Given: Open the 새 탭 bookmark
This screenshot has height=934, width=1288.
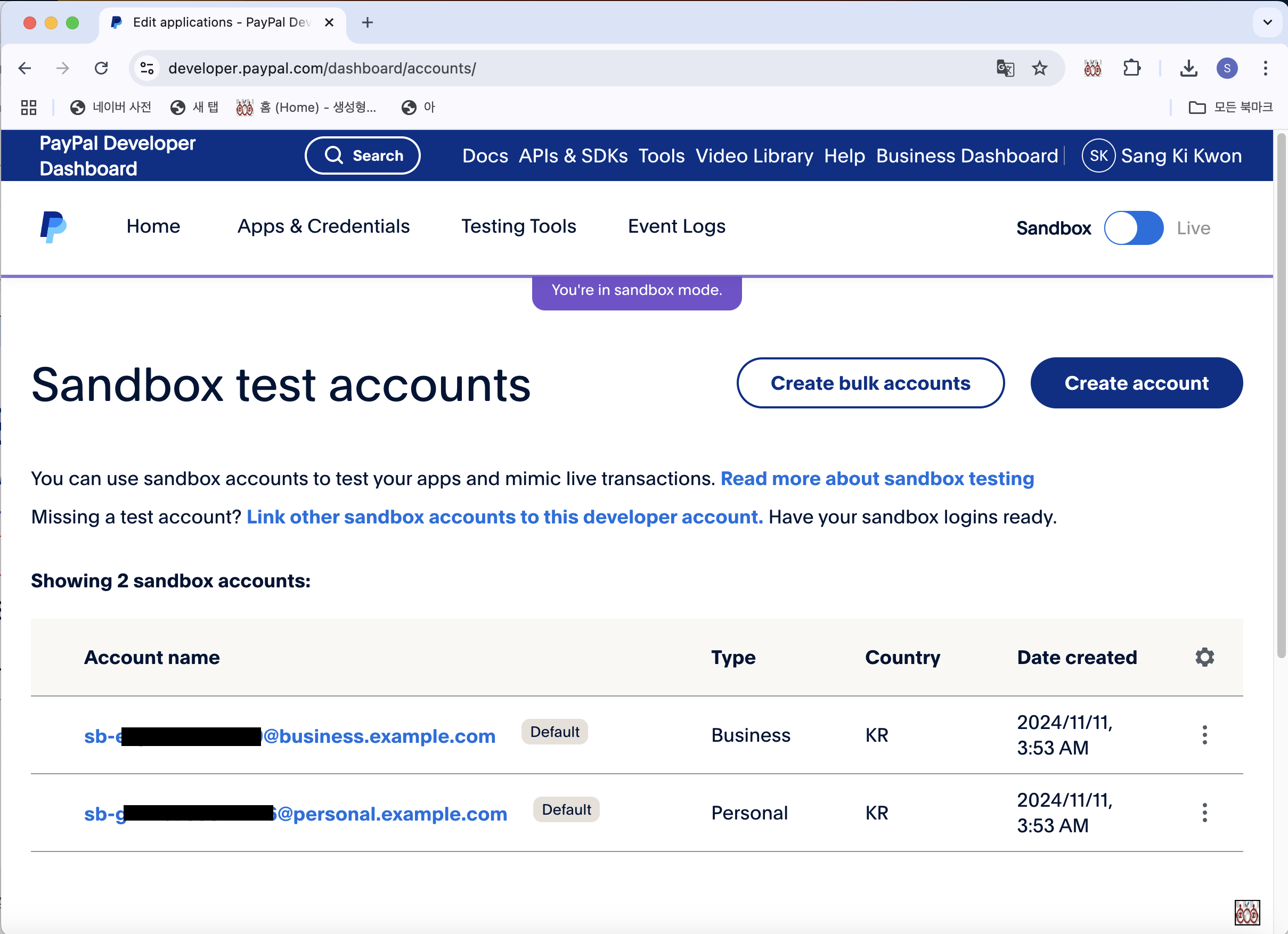Looking at the screenshot, I should (194, 108).
